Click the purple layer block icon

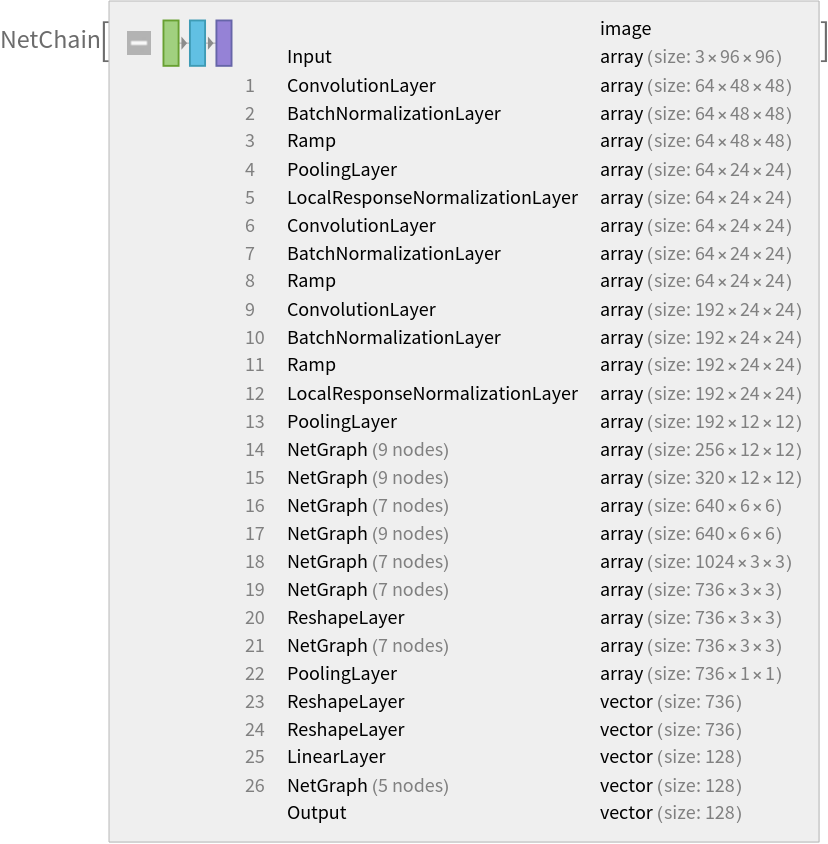224,43
